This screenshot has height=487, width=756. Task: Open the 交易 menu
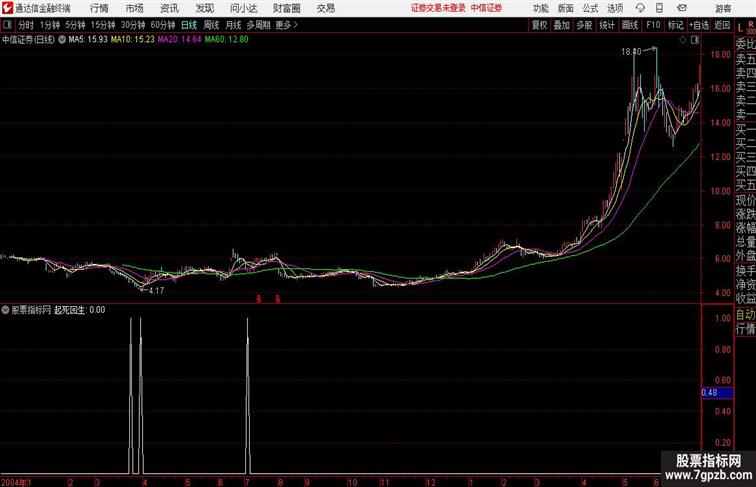click(325, 8)
